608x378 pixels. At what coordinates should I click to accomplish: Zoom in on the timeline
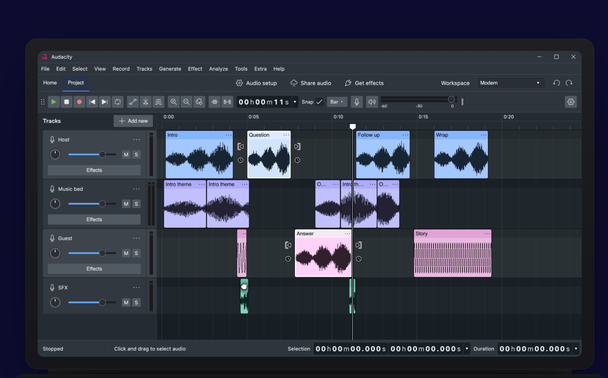point(173,102)
